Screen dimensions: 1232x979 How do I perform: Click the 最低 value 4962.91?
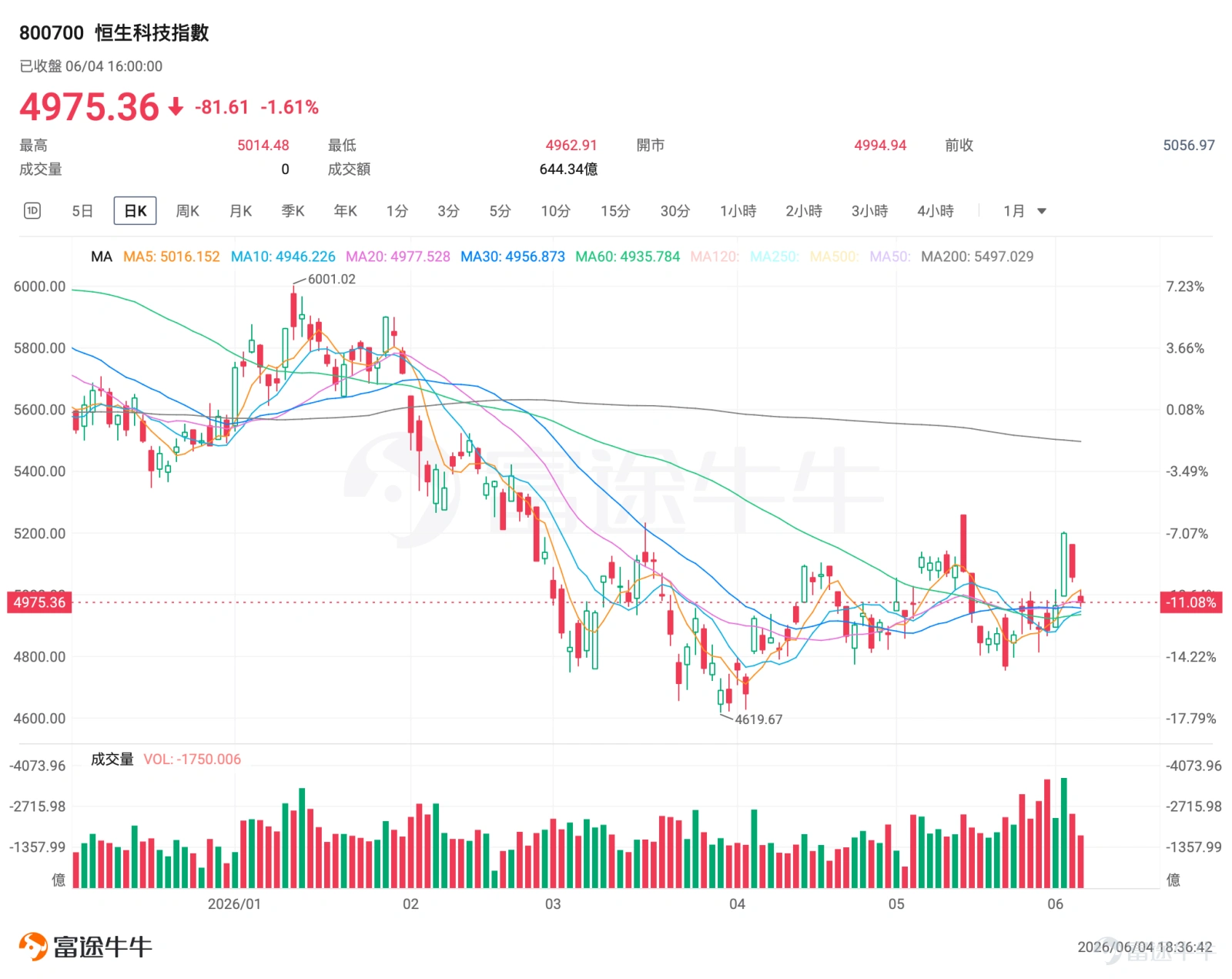[x=571, y=146]
